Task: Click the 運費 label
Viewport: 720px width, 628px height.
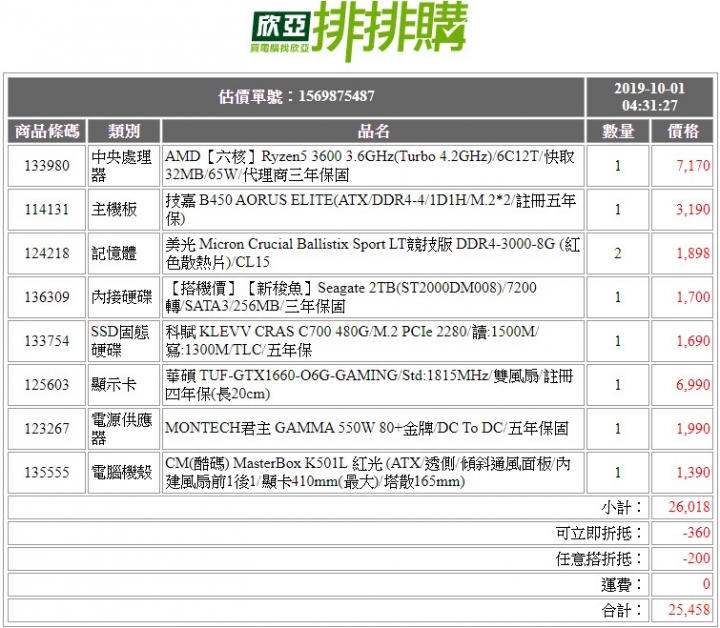Action: click(622, 585)
